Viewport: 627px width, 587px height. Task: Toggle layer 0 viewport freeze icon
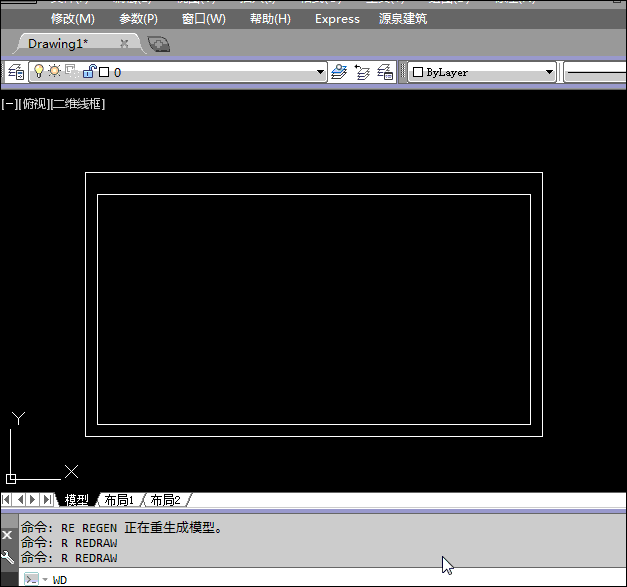72,71
